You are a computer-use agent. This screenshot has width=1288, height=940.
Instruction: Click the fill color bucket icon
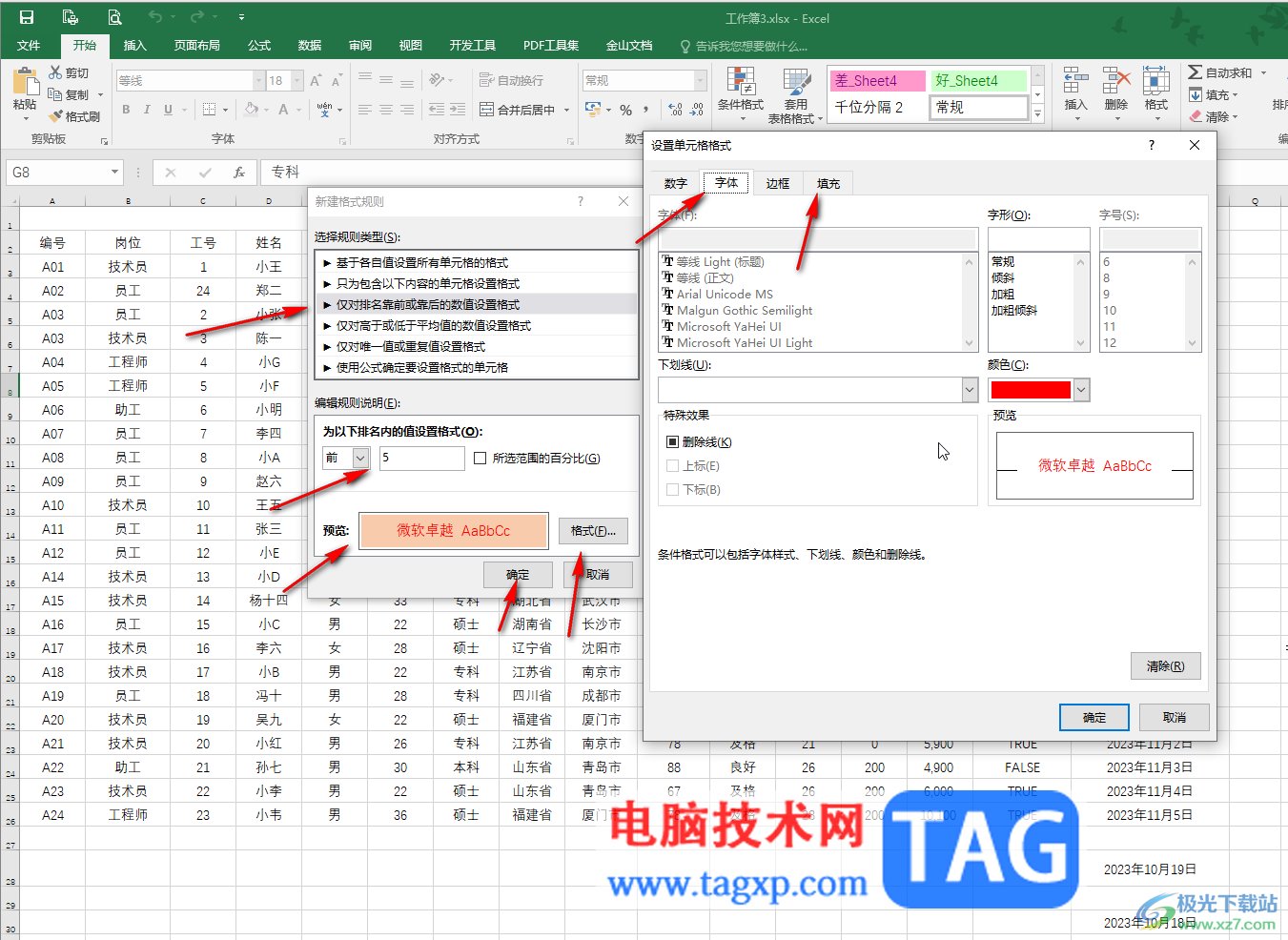pyautogui.click(x=251, y=110)
